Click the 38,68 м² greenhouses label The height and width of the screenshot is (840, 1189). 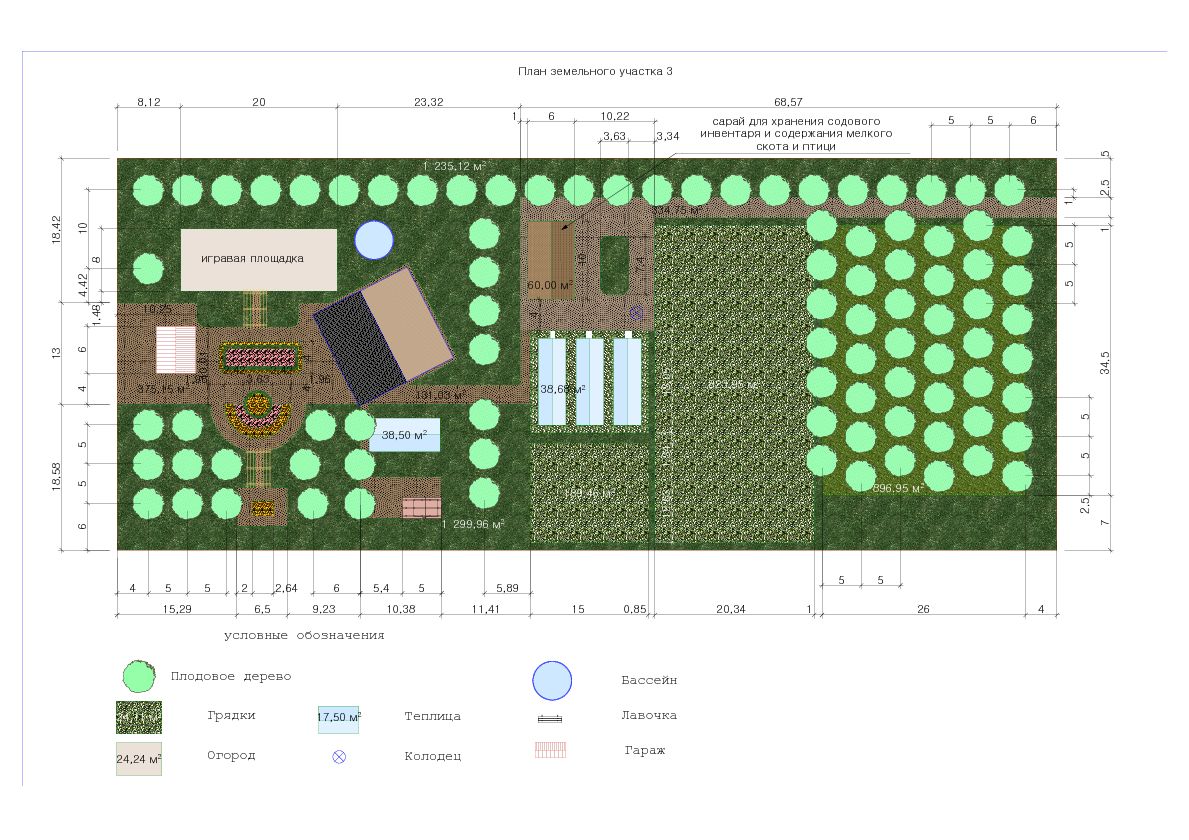pos(562,389)
